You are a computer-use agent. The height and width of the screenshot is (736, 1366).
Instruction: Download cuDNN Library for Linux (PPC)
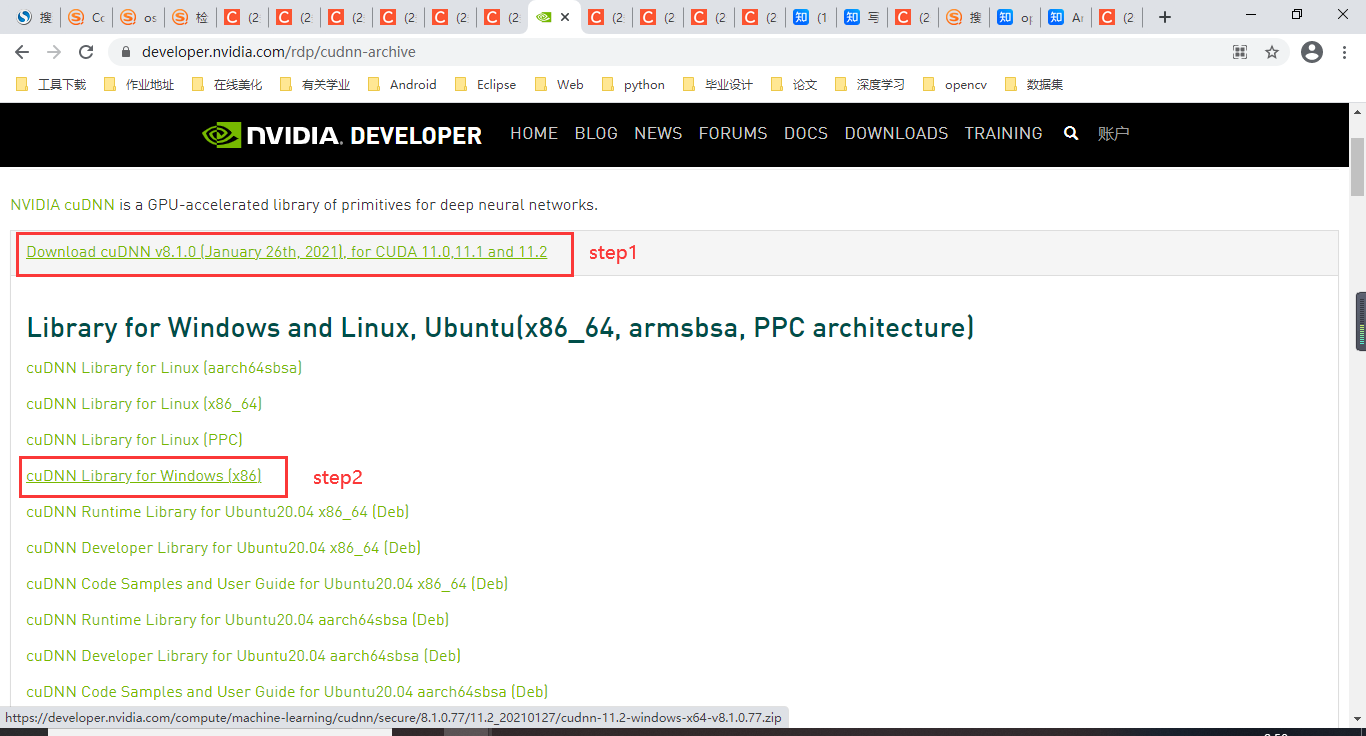pos(134,440)
